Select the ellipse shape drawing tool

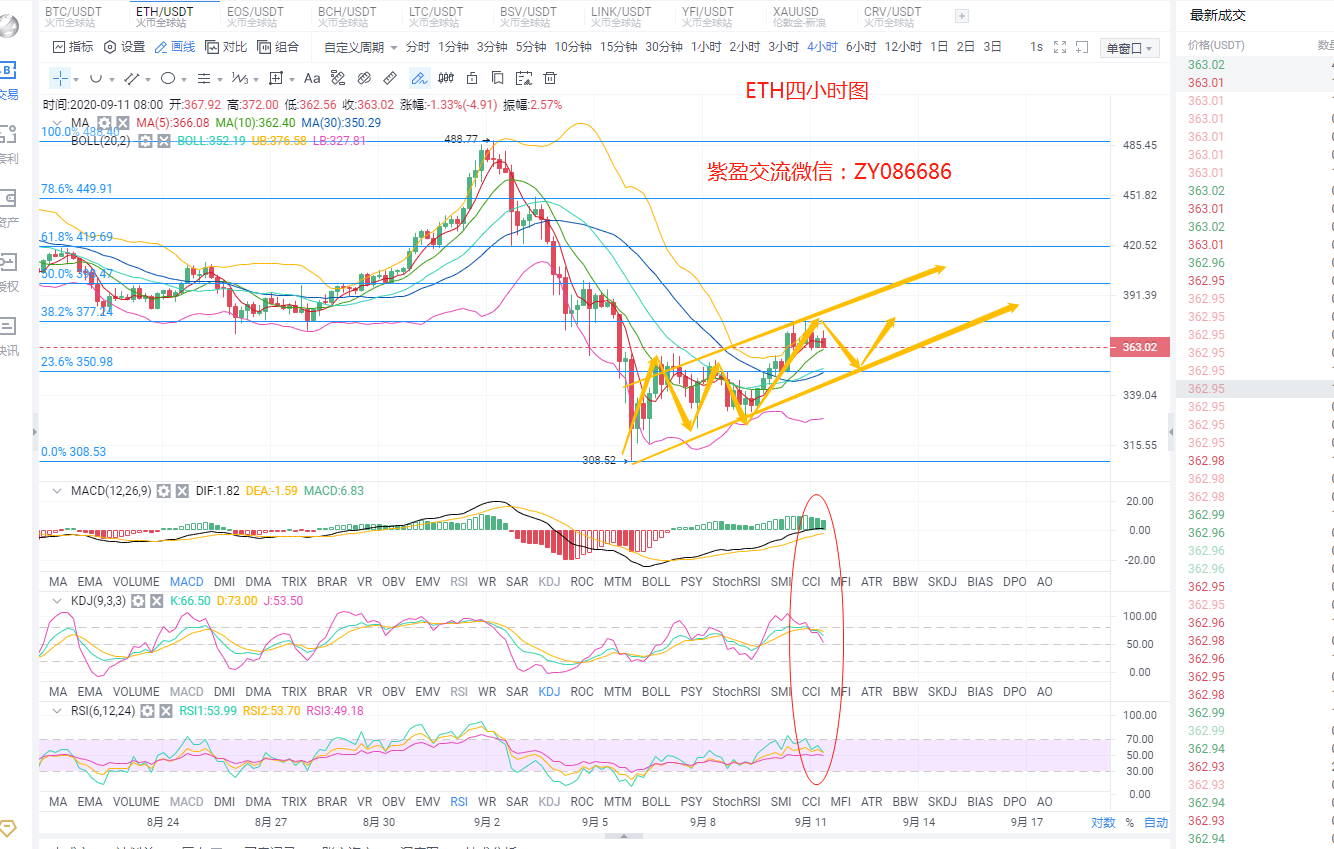(x=168, y=79)
